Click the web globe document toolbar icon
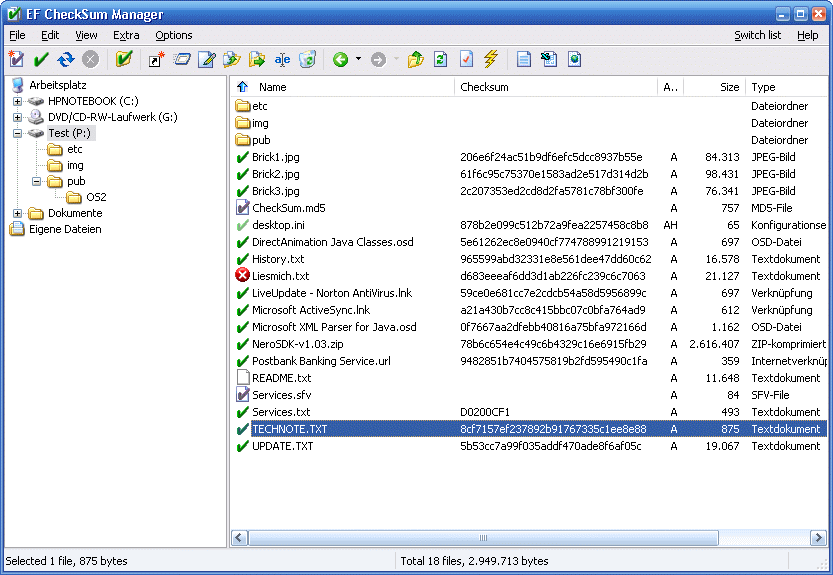This screenshot has width=833, height=575. click(x=574, y=59)
